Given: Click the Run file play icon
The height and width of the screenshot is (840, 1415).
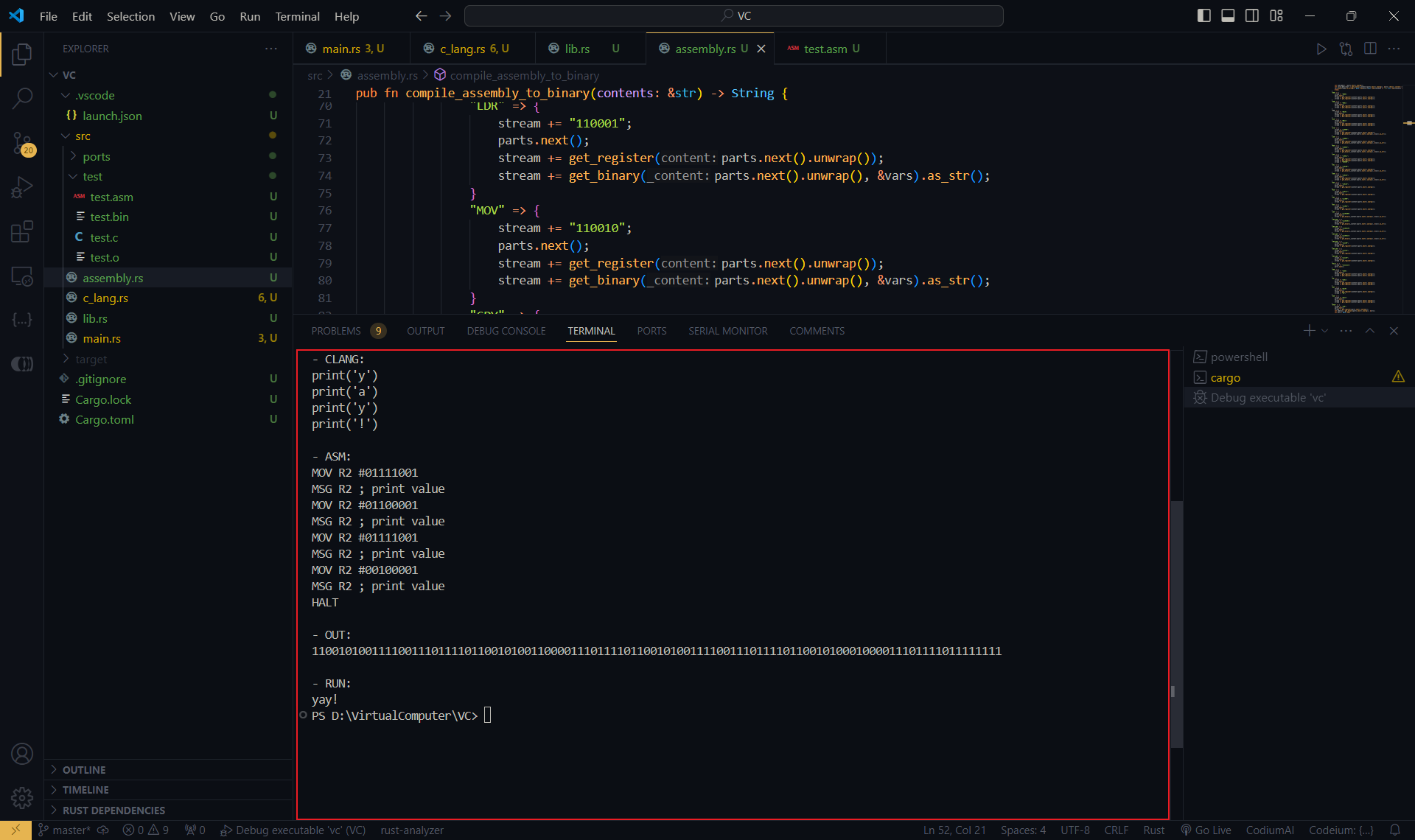Looking at the screenshot, I should (1321, 49).
